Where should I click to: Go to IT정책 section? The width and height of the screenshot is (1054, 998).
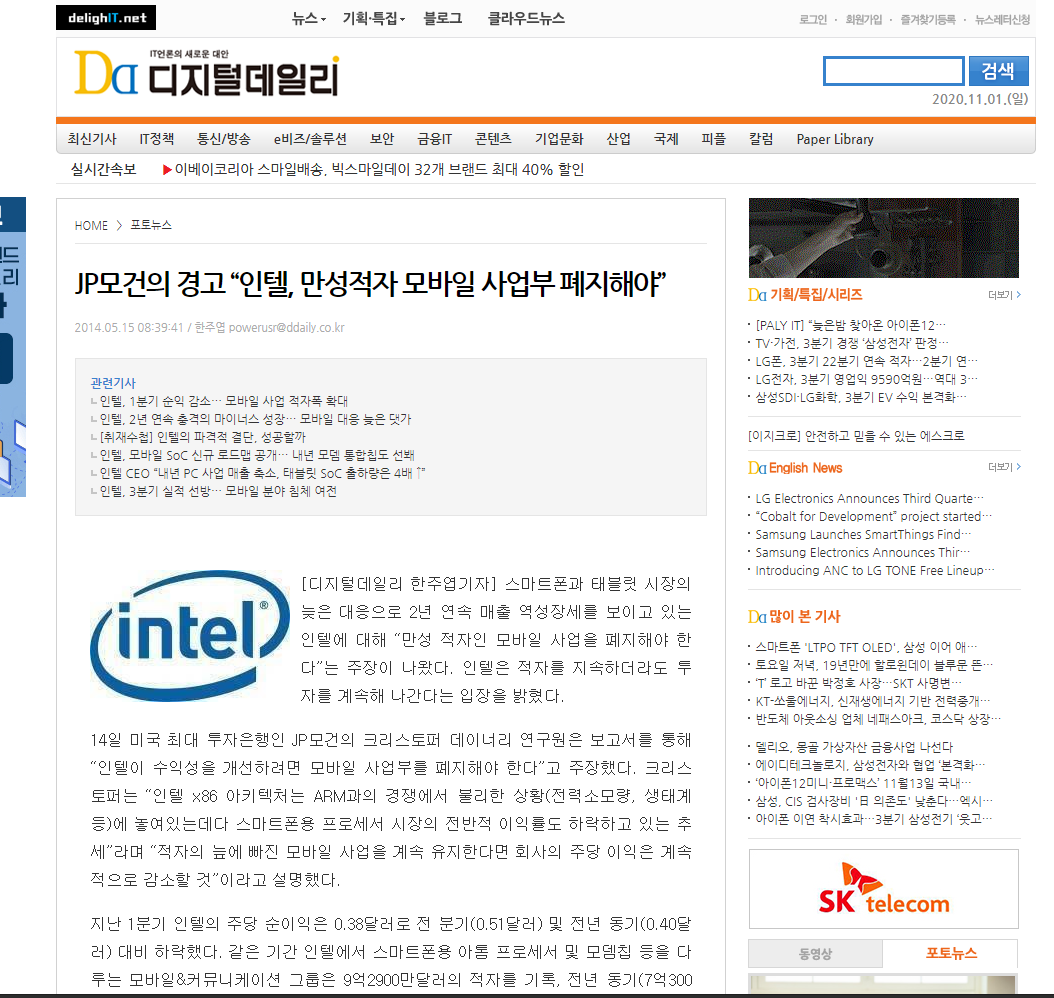pos(157,139)
